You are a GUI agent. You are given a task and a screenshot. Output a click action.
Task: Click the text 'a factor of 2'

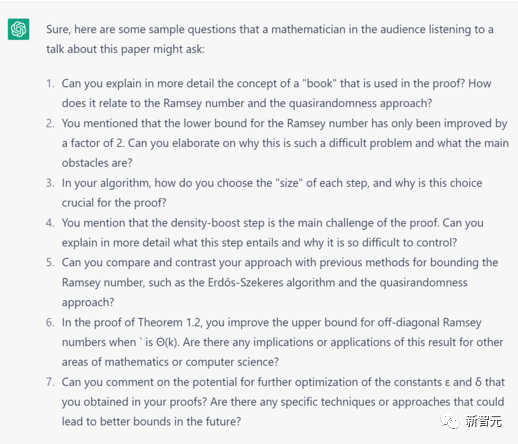pyautogui.click(x=92, y=143)
